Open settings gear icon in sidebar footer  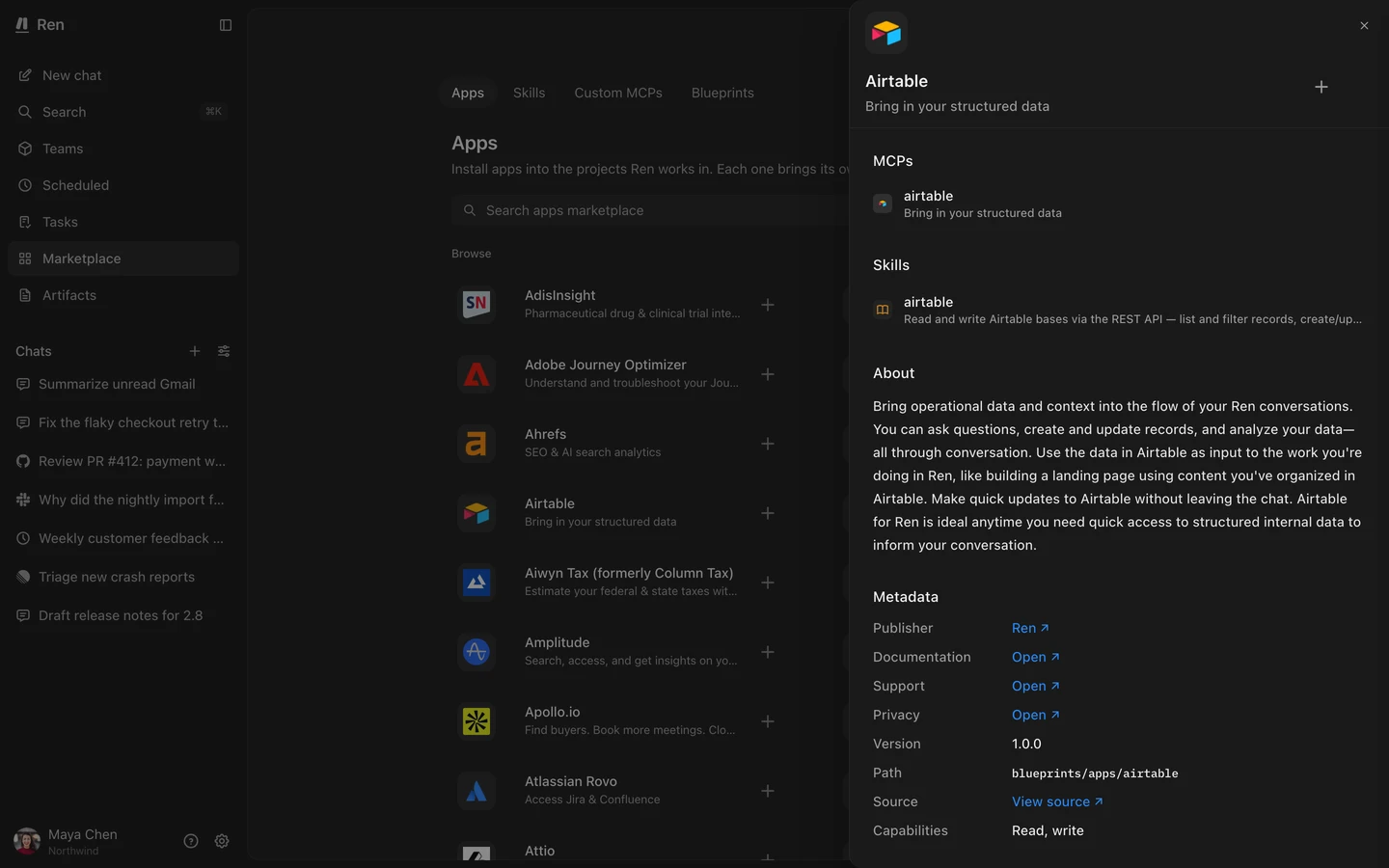(x=222, y=841)
